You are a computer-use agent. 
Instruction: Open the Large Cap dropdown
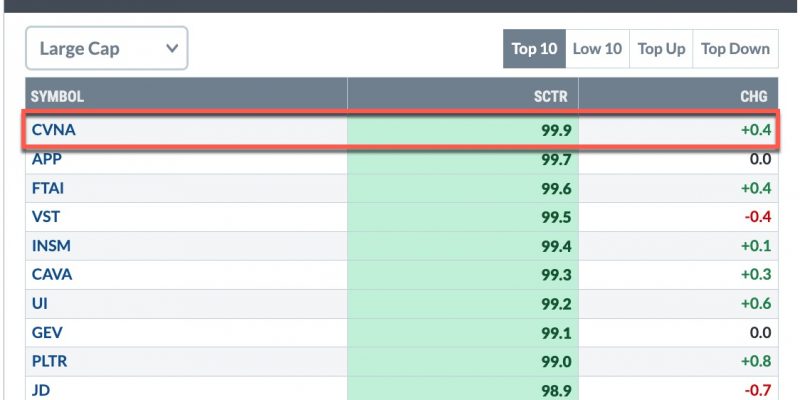(x=107, y=48)
